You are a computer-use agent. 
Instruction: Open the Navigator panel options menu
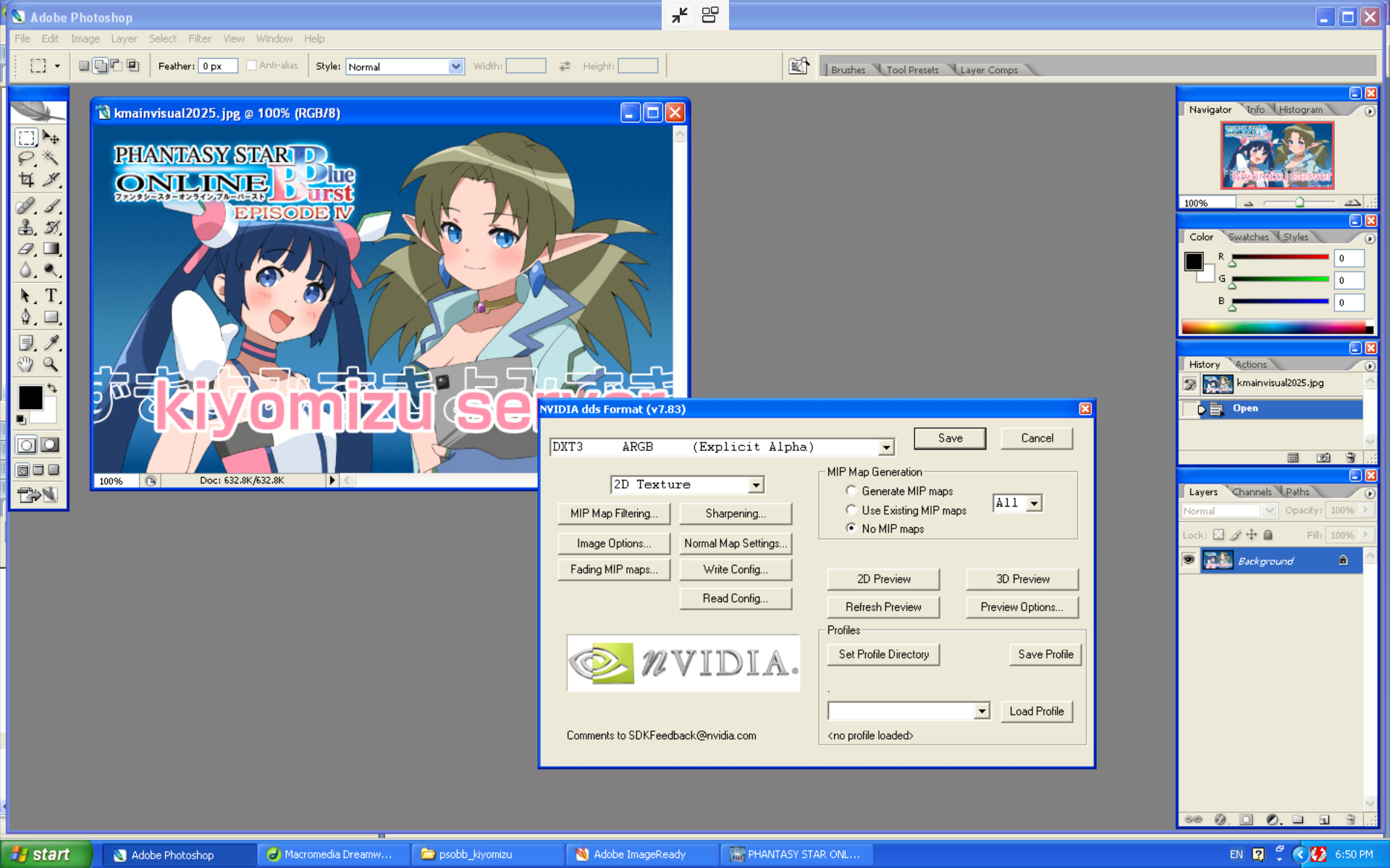tap(1369, 111)
